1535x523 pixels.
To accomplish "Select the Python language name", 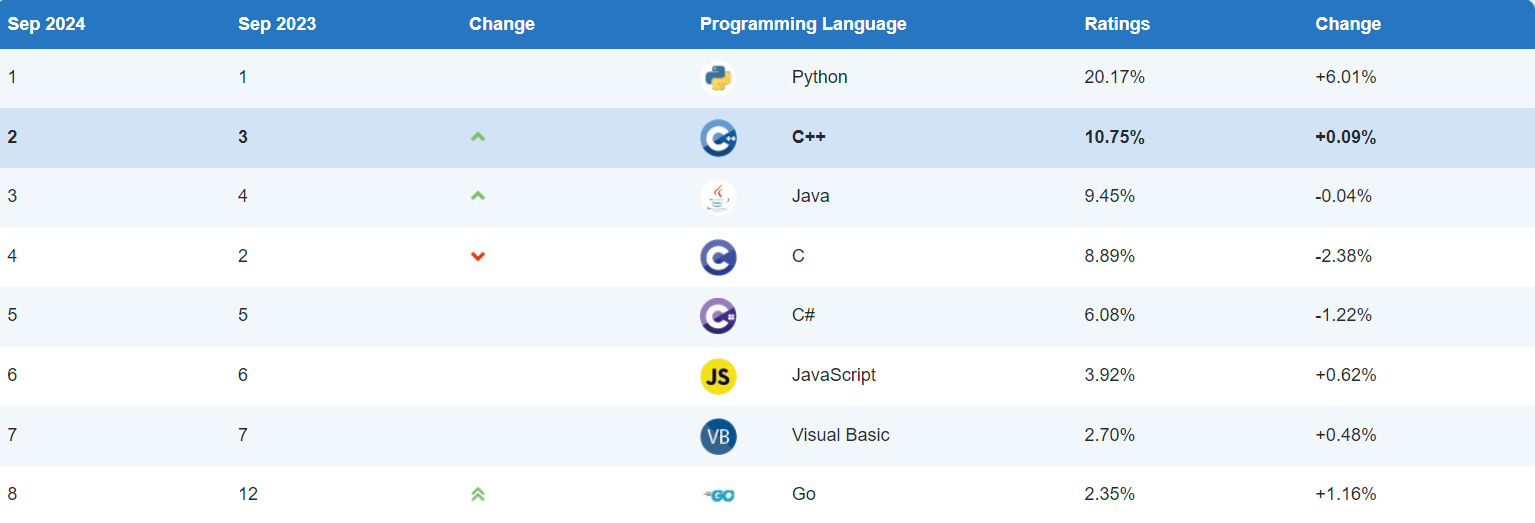I will pos(819,77).
